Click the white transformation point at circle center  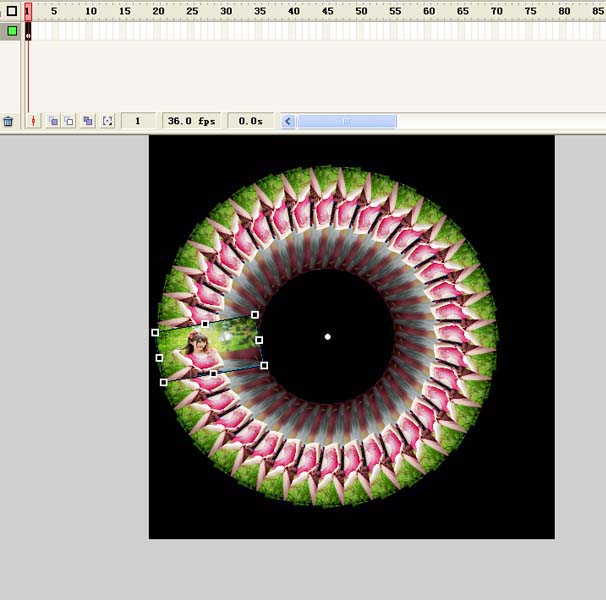(x=327, y=337)
